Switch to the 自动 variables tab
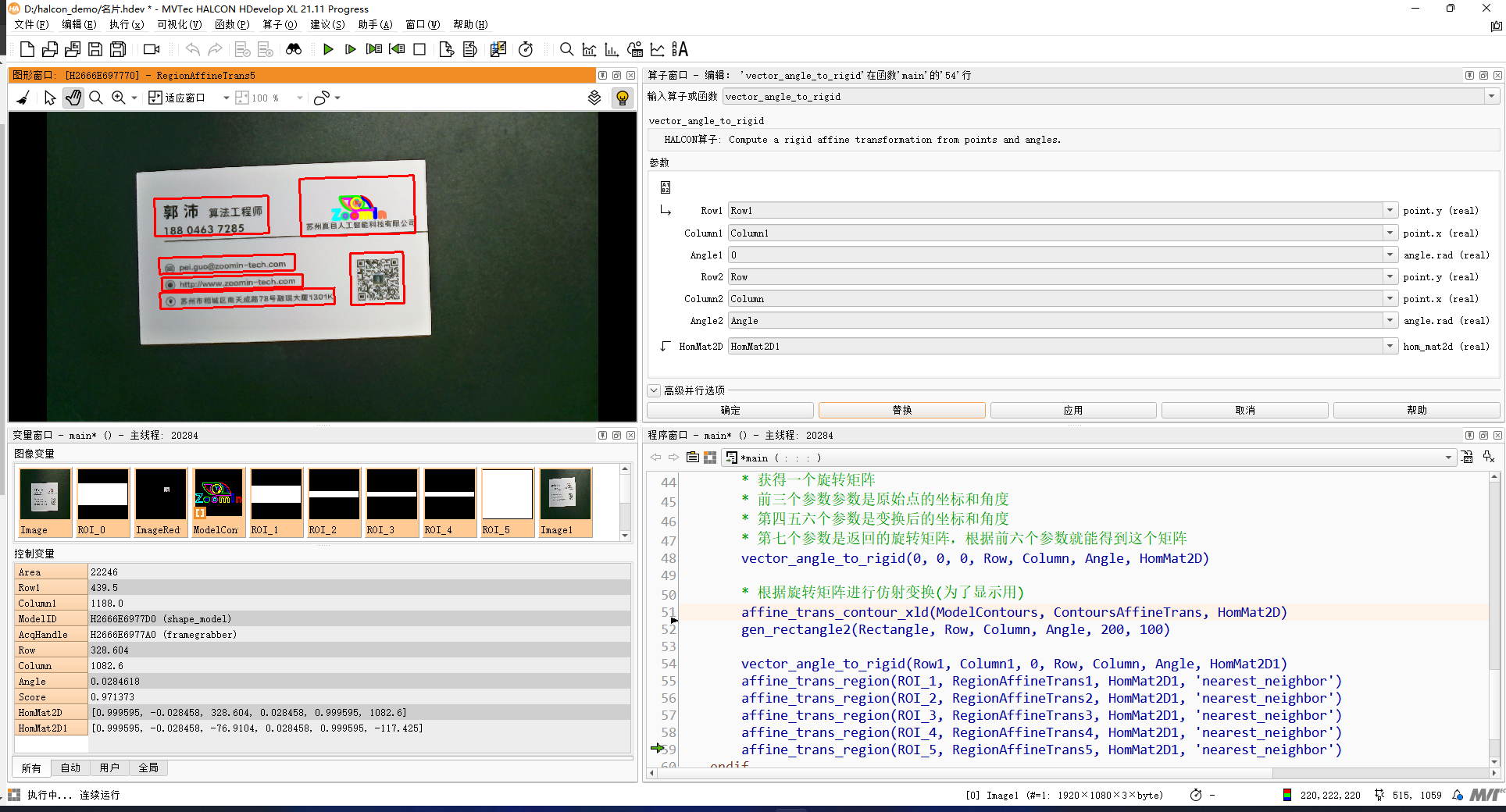This screenshot has height=812, width=1506. (x=70, y=768)
